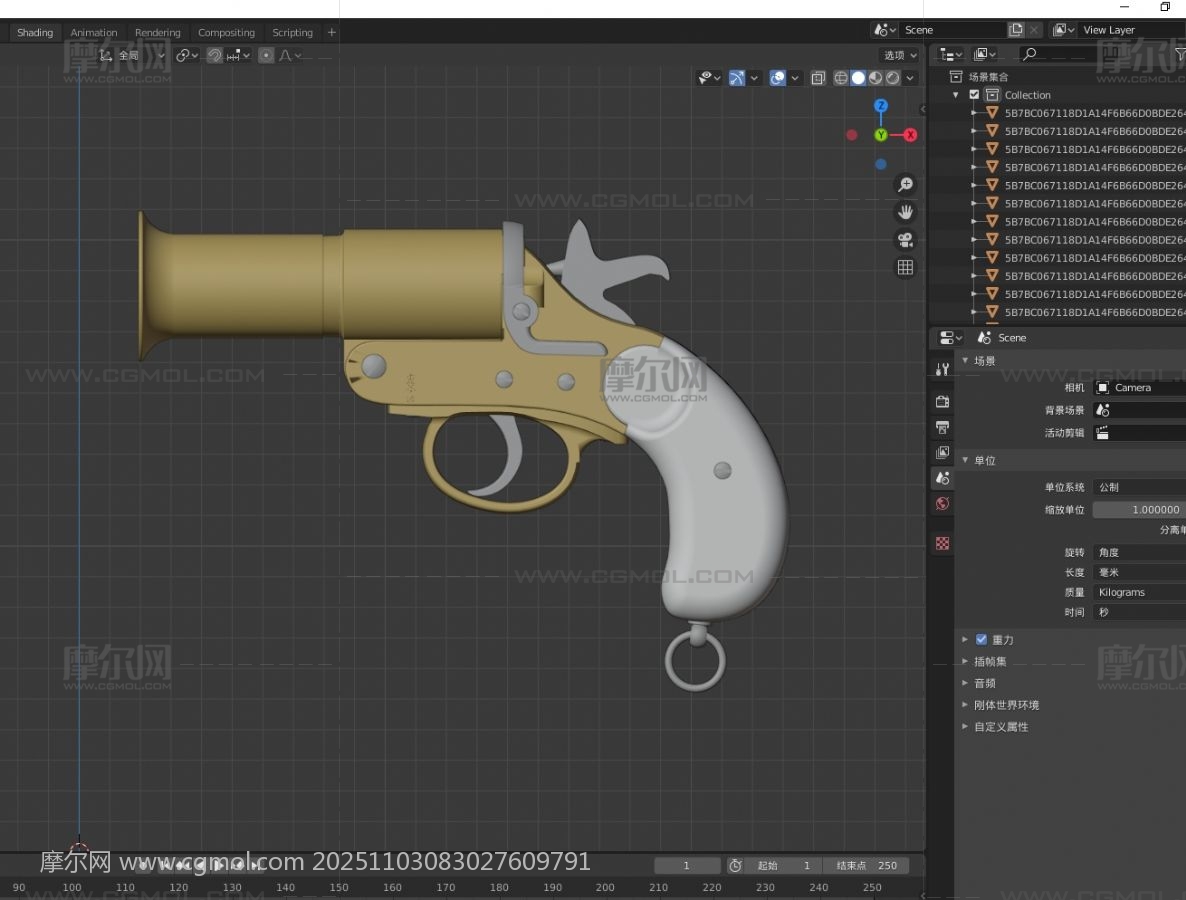1186x900 pixels.
Task: Switch orthographic view using the grid icon
Action: tap(905, 267)
